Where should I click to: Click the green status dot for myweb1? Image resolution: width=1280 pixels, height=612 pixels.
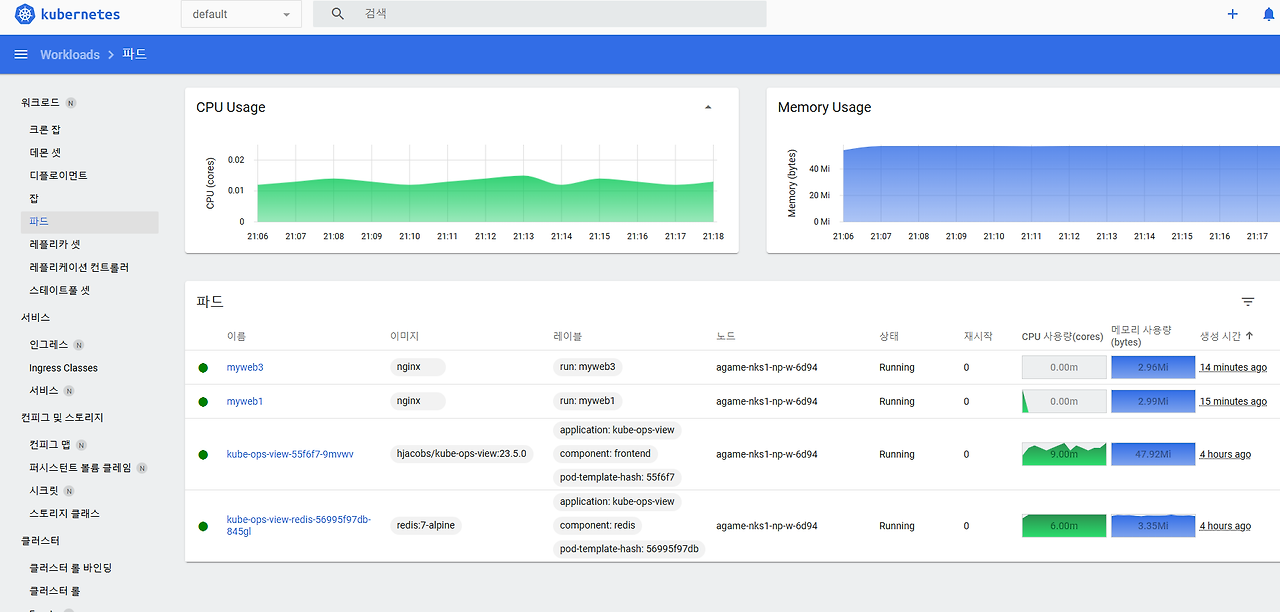point(203,402)
